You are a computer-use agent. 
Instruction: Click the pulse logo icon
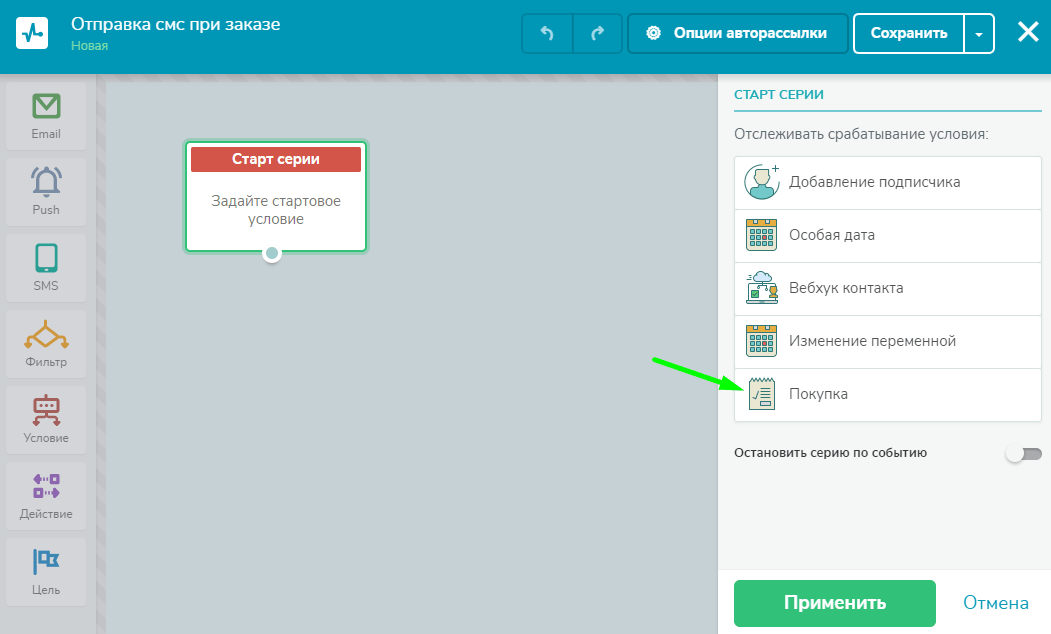point(32,33)
